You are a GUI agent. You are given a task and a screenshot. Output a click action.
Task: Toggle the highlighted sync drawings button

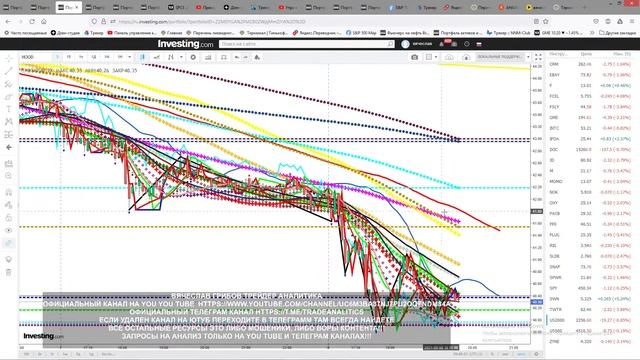click(x=9, y=243)
